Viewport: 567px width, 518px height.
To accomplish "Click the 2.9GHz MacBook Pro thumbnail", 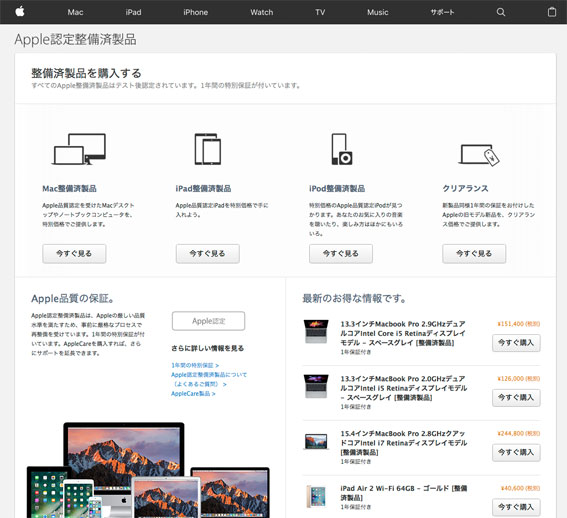I will pyautogui.click(x=316, y=331).
